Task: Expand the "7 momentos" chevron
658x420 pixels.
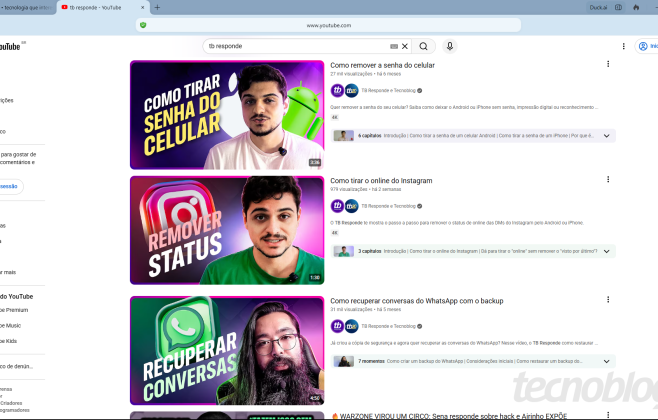Action: coord(606,361)
